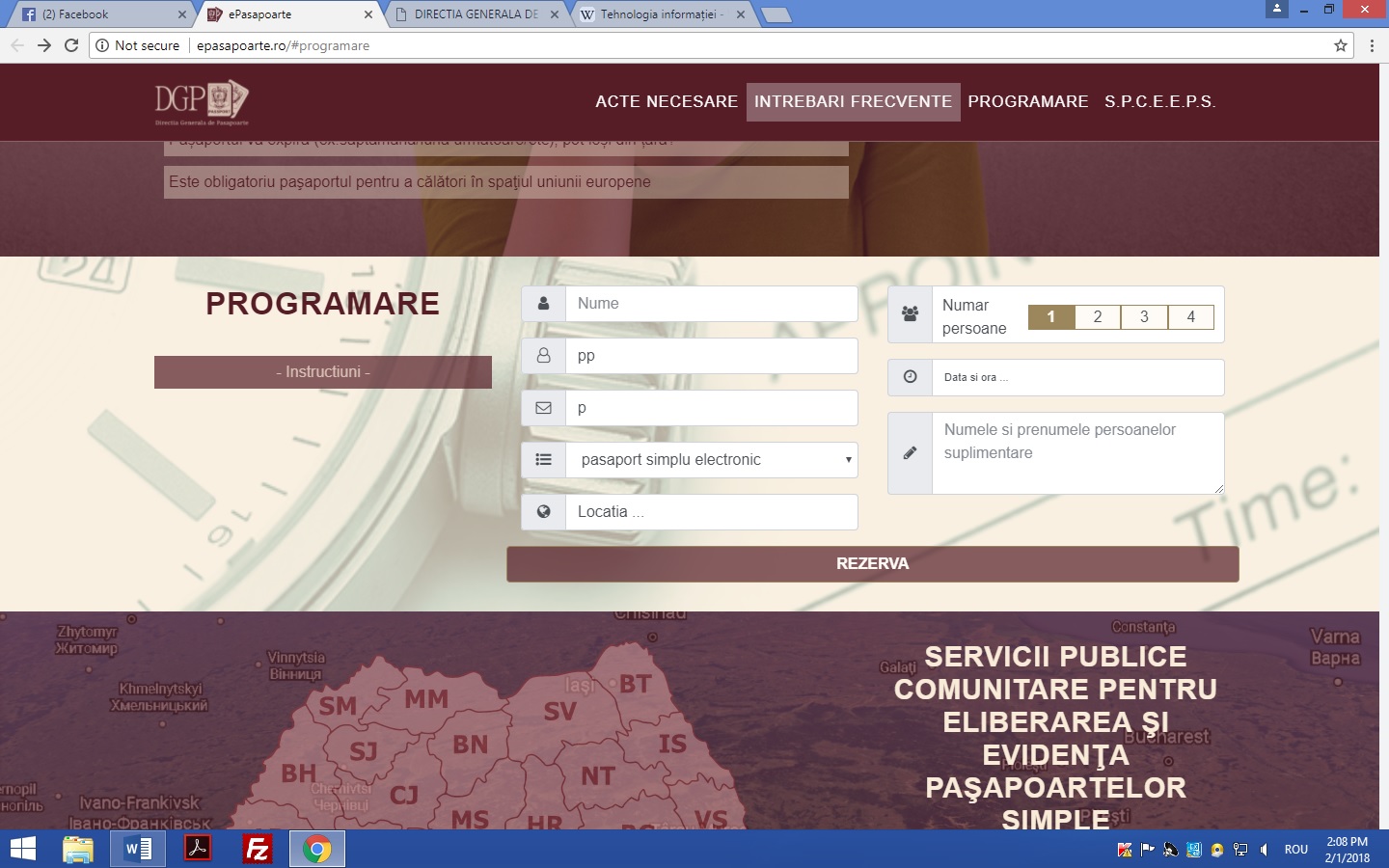Select 2 persons in Numar persoane
Viewport: 1389px width, 868px height.
click(1098, 317)
